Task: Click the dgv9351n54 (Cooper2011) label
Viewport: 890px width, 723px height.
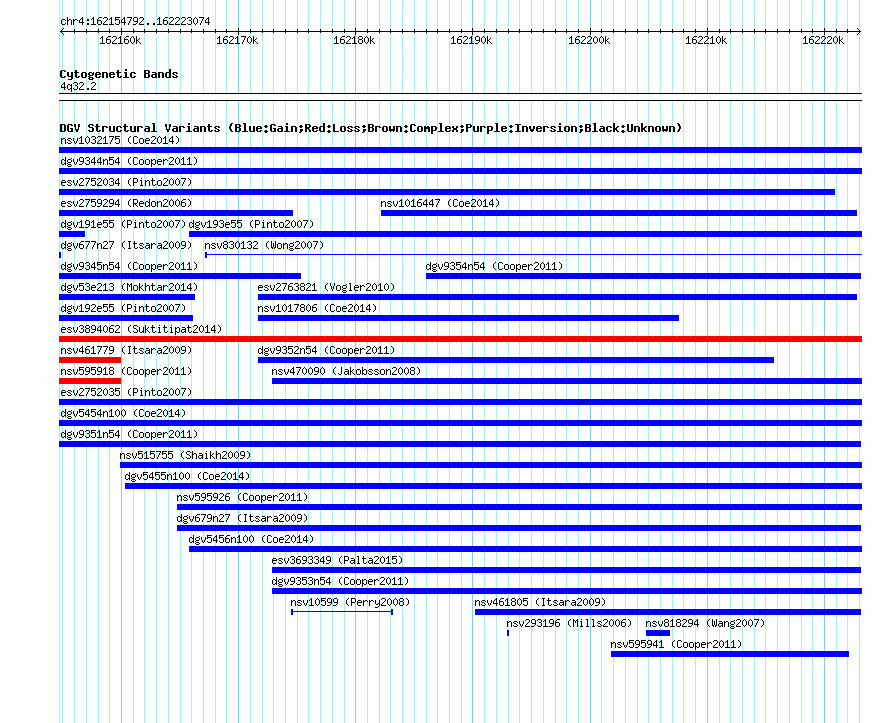Action: tap(129, 434)
